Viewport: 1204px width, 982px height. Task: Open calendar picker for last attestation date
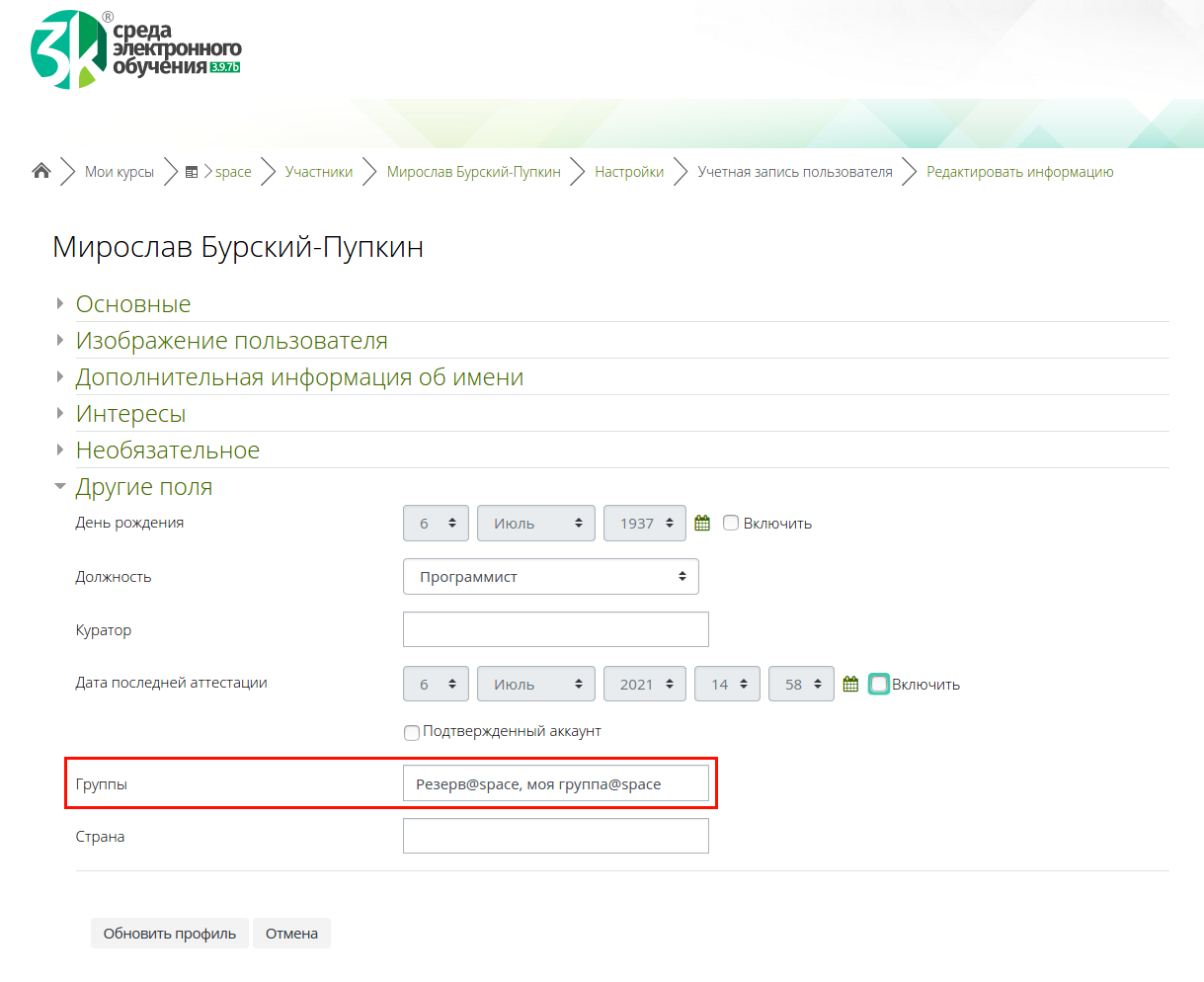[850, 684]
